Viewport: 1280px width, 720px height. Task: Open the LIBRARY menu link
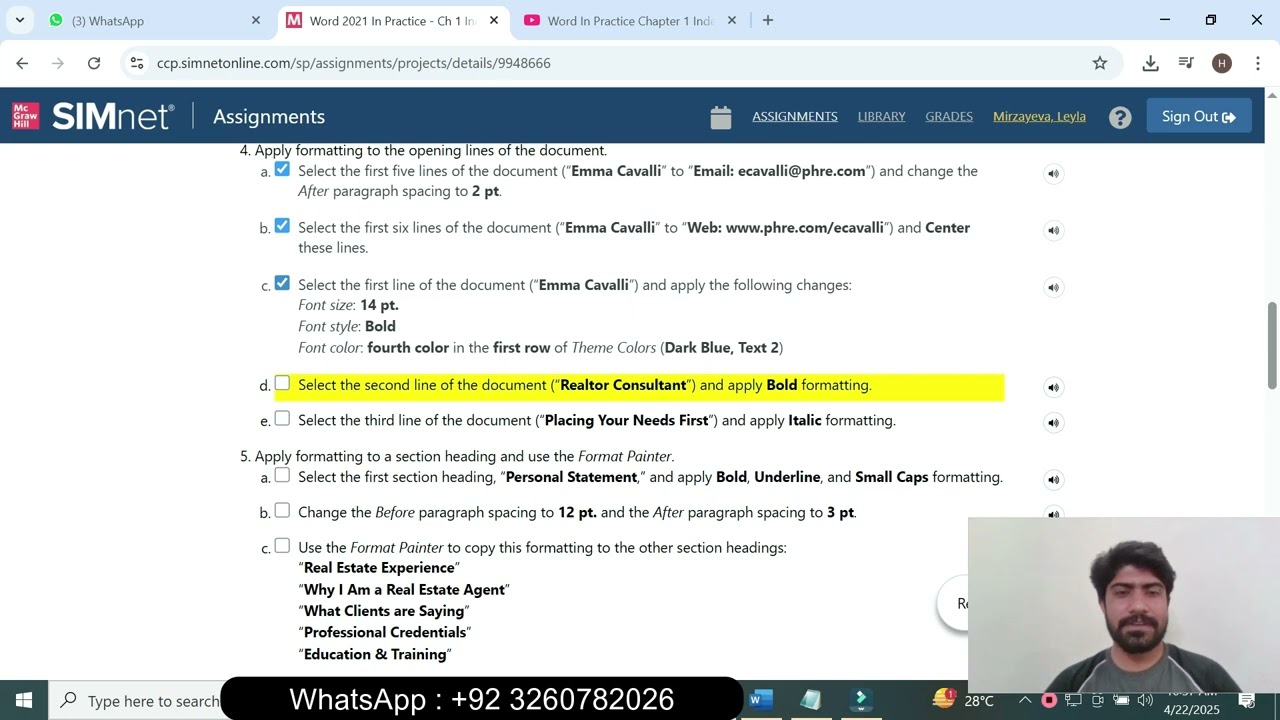pos(881,117)
